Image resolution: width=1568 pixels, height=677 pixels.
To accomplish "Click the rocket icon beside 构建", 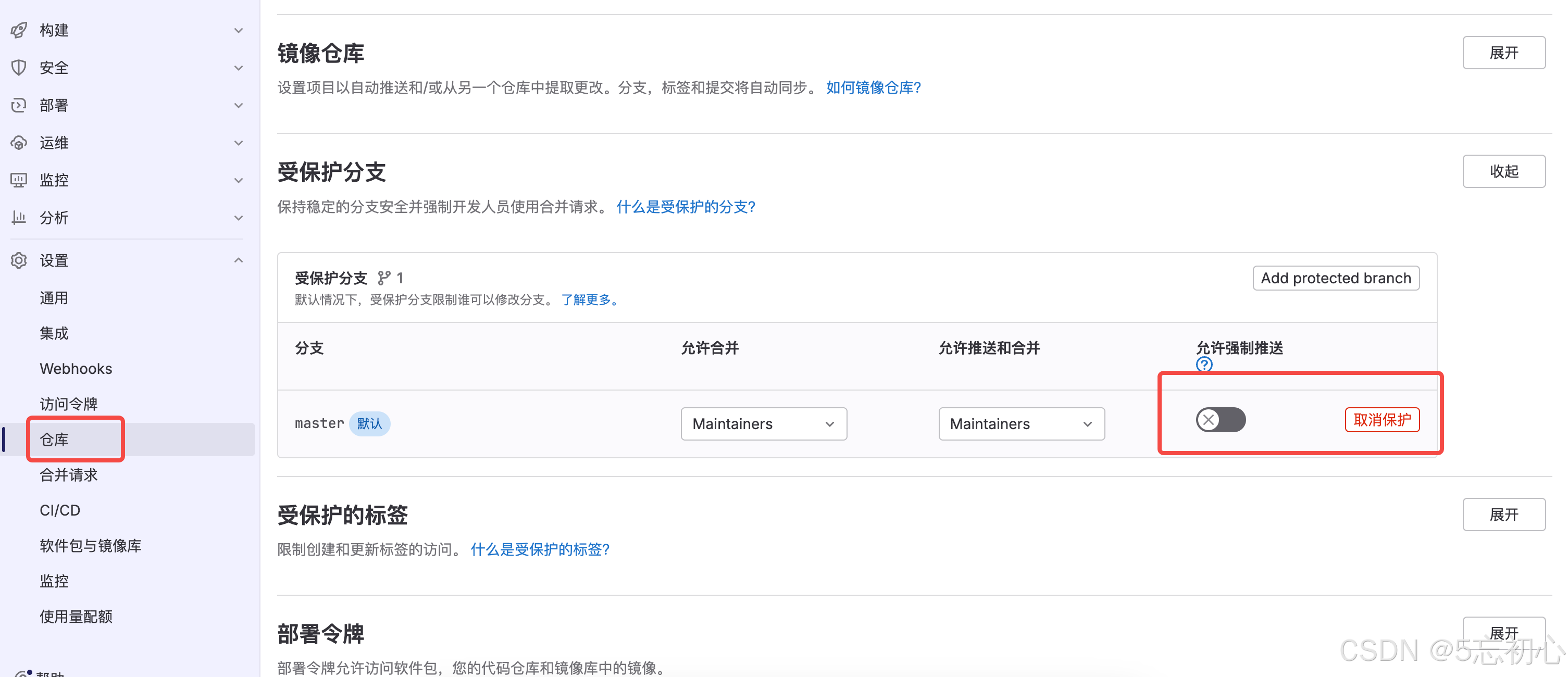I will tap(19, 30).
